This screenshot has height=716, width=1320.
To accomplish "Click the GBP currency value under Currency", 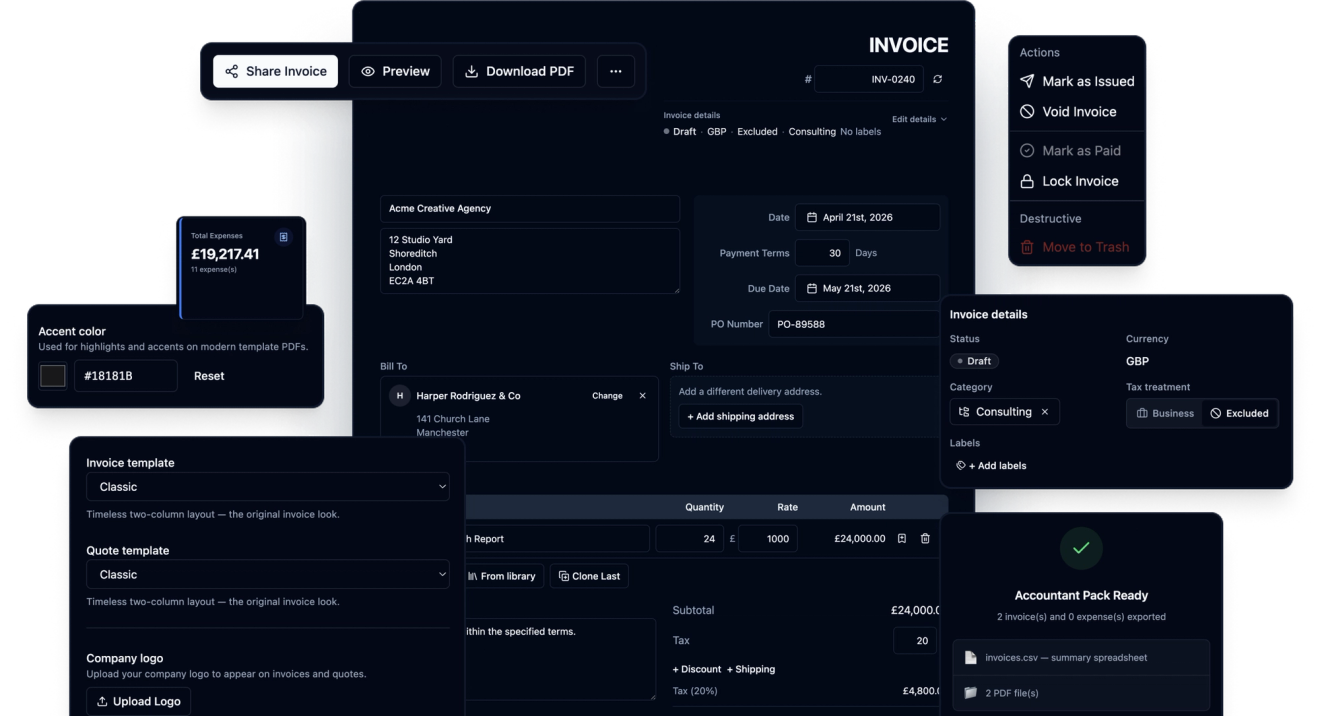I will click(1137, 361).
